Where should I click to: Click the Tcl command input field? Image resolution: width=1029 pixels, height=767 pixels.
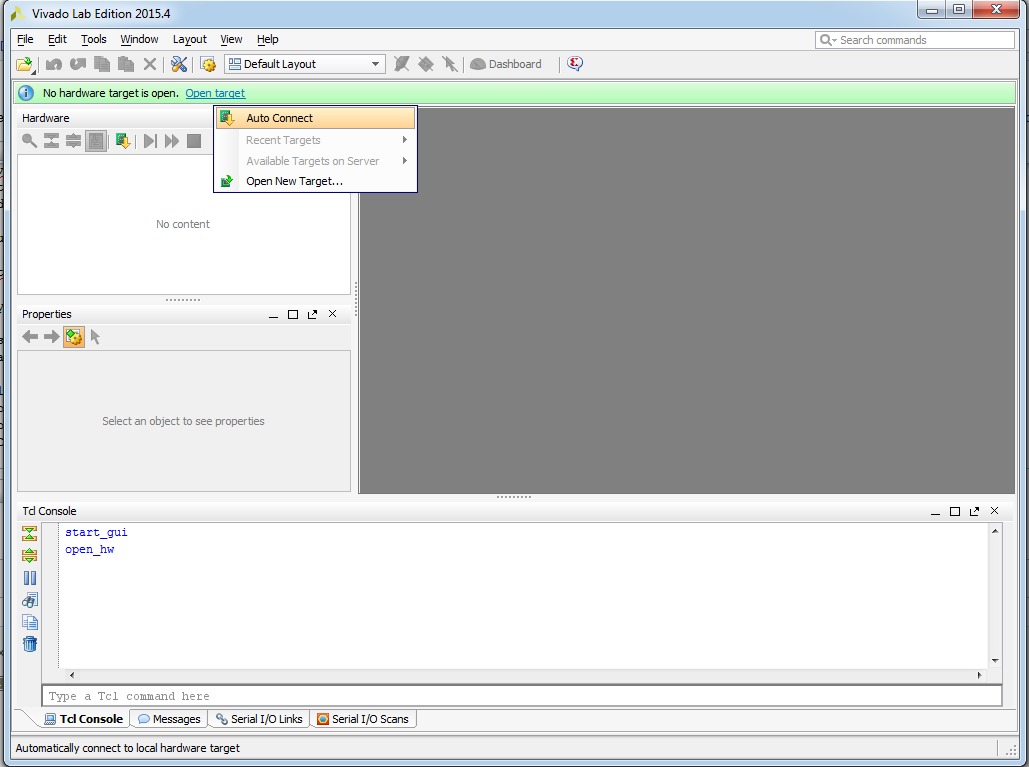click(x=522, y=696)
